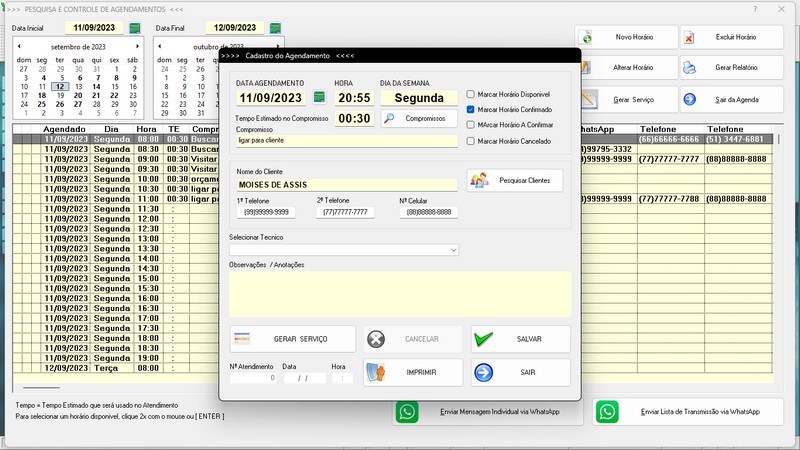Click the Cancelar X icon
This screenshot has height=450, width=800.
point(376,339)
